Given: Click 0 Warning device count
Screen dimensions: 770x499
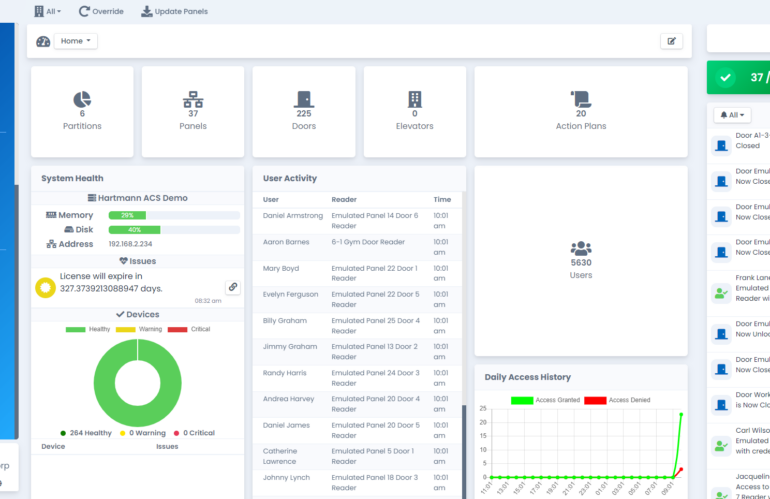Looking at the screenshot, I should pos(142,433).
